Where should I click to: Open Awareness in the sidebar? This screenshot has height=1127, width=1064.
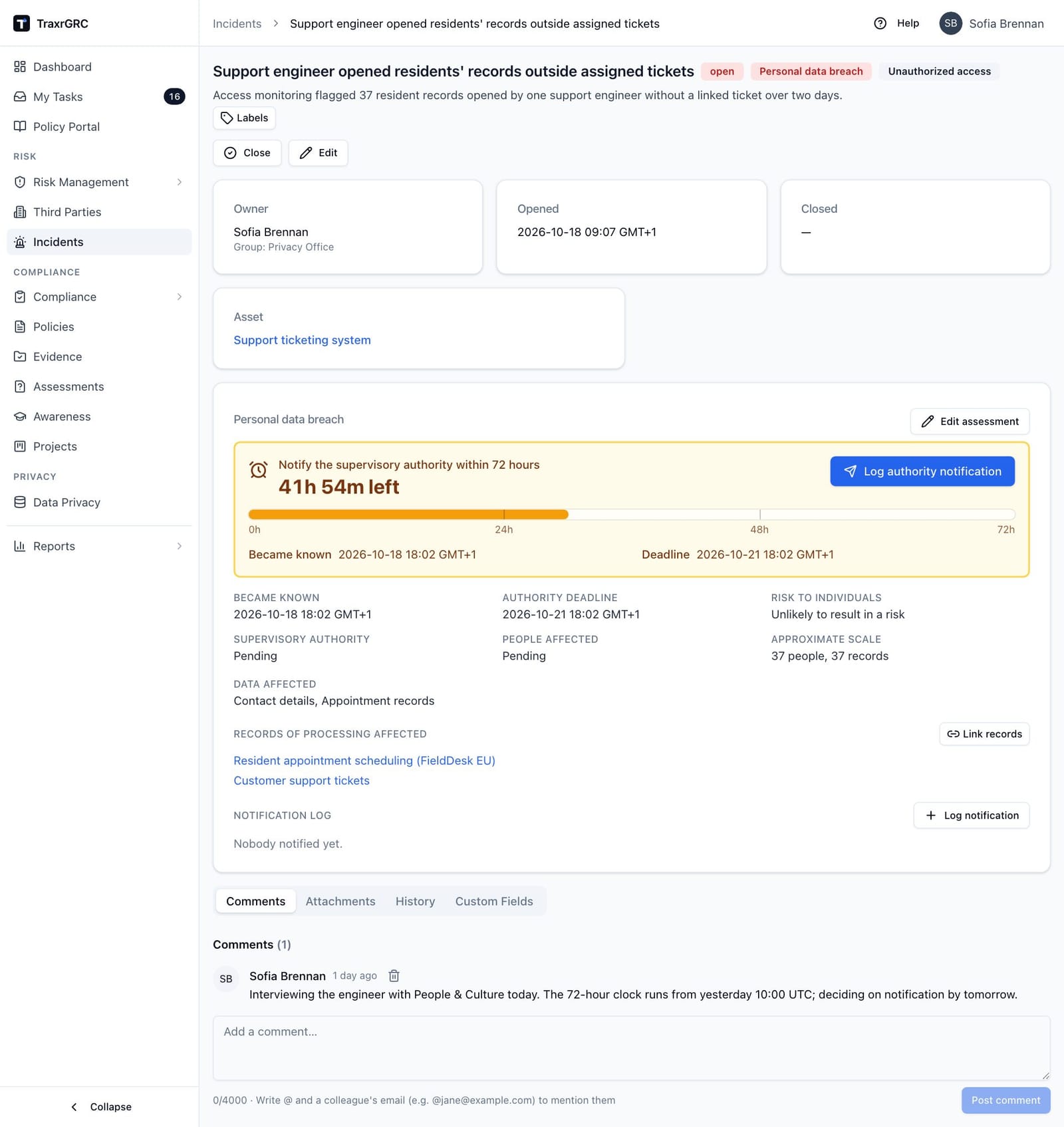pyautogui.click(x=99, y=416)
